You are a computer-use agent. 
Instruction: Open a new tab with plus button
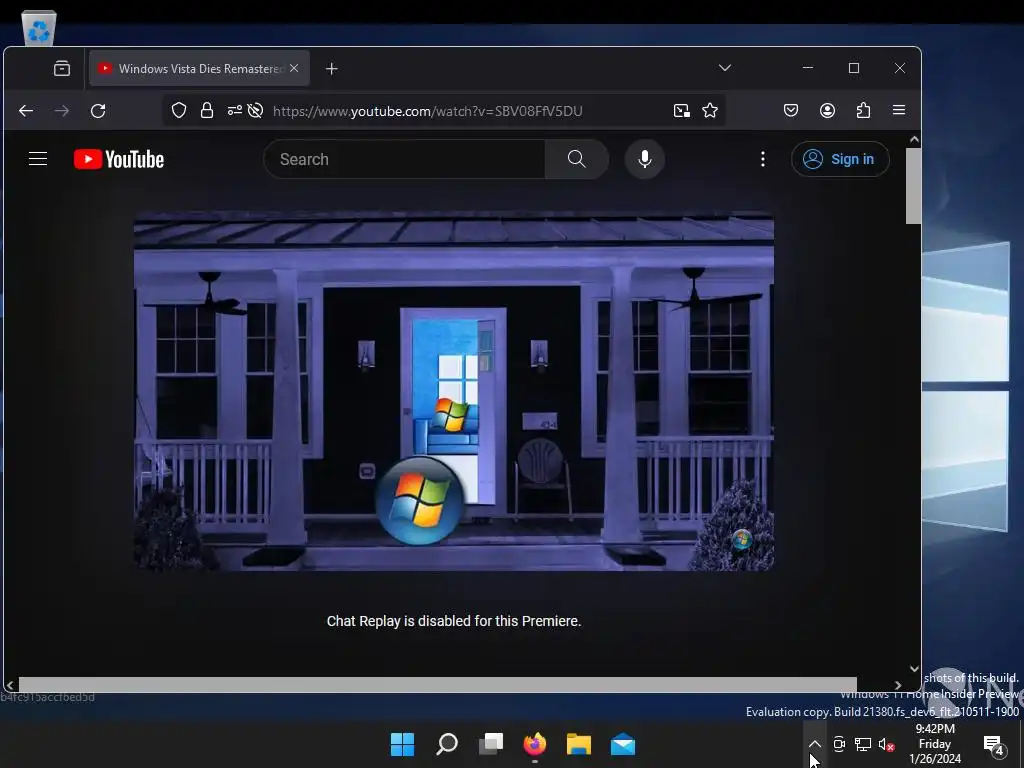click(332, 69)
